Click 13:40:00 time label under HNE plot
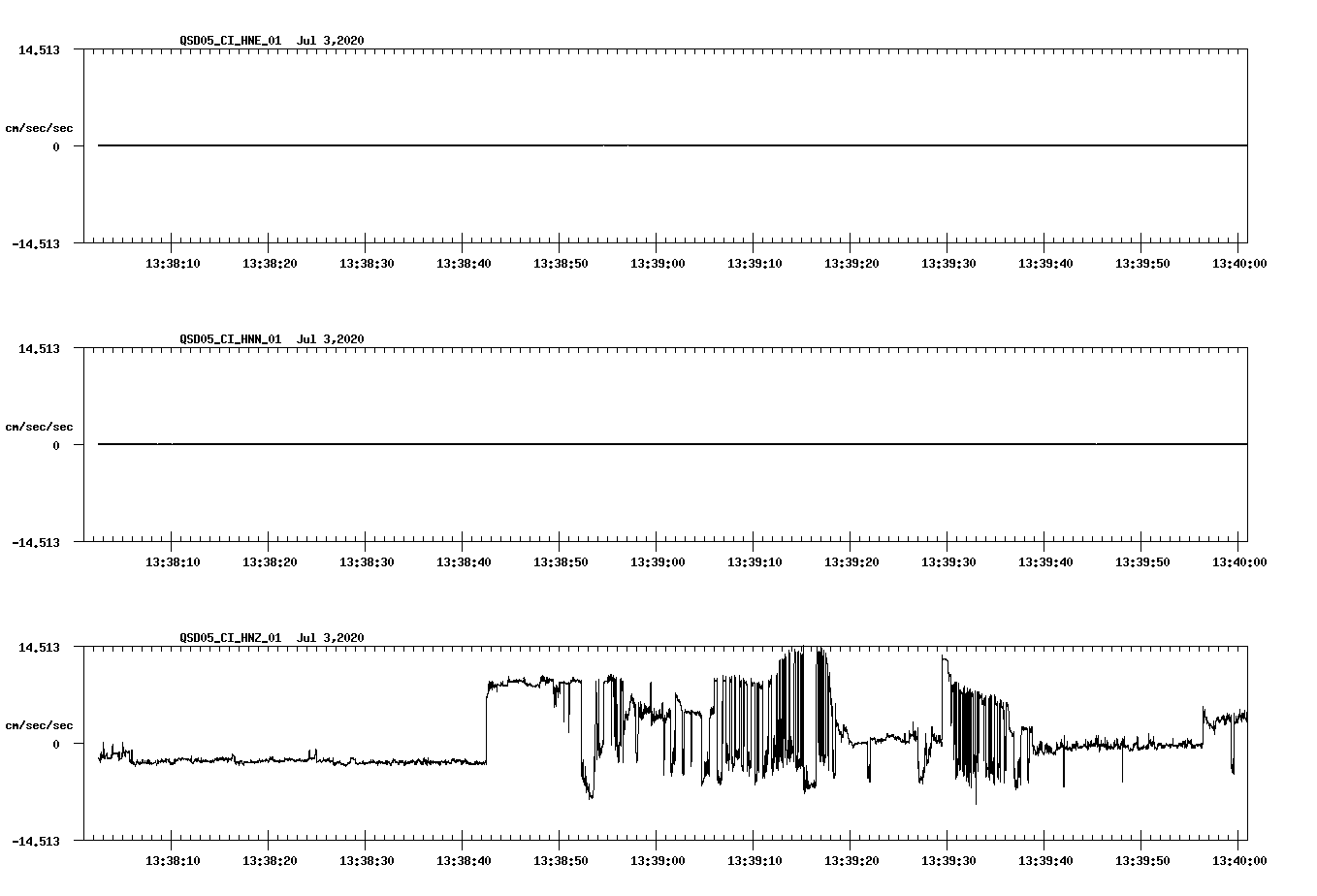 point(1239,263)
